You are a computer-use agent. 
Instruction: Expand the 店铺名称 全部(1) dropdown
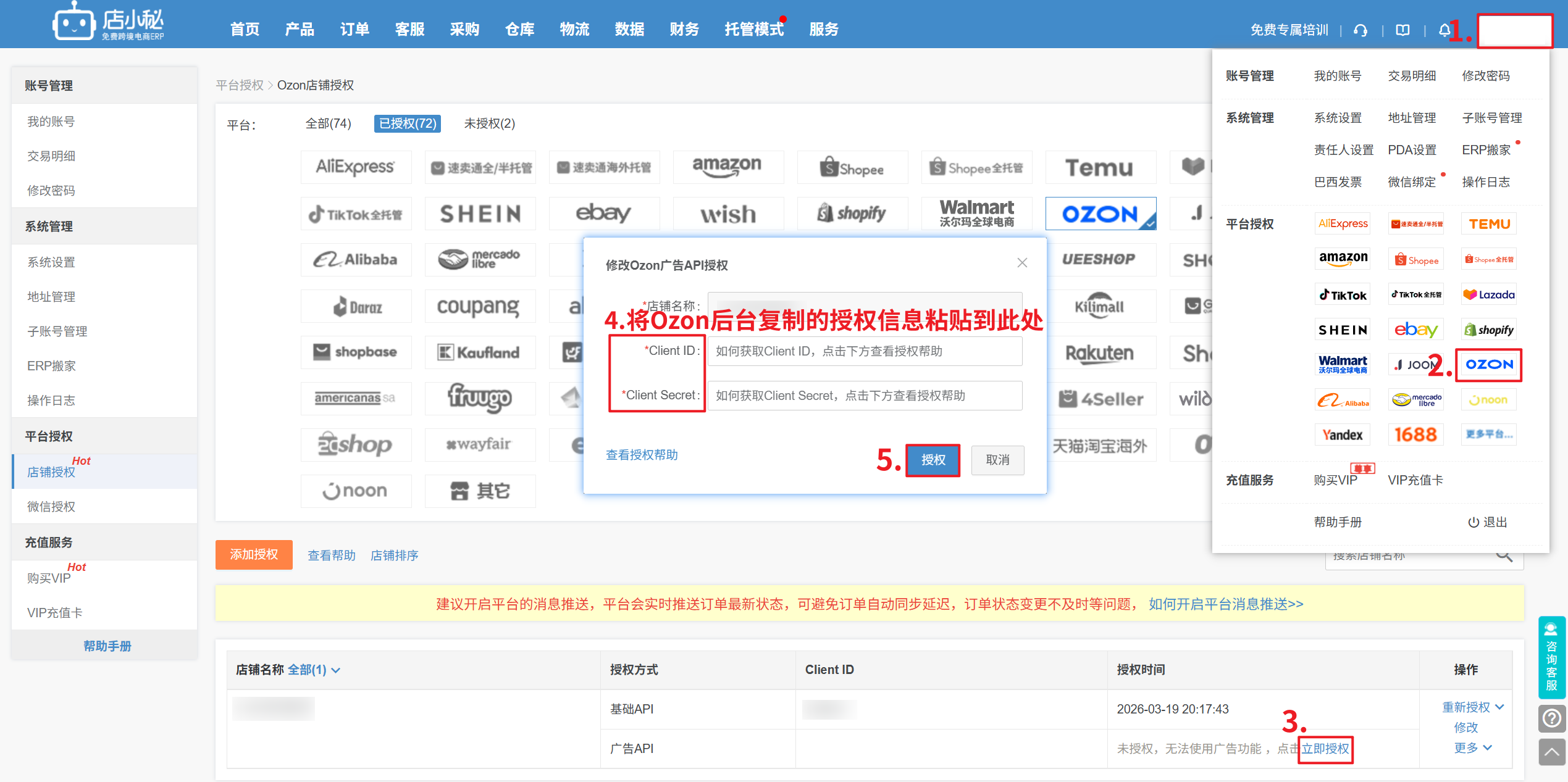(x=314, y=670)
